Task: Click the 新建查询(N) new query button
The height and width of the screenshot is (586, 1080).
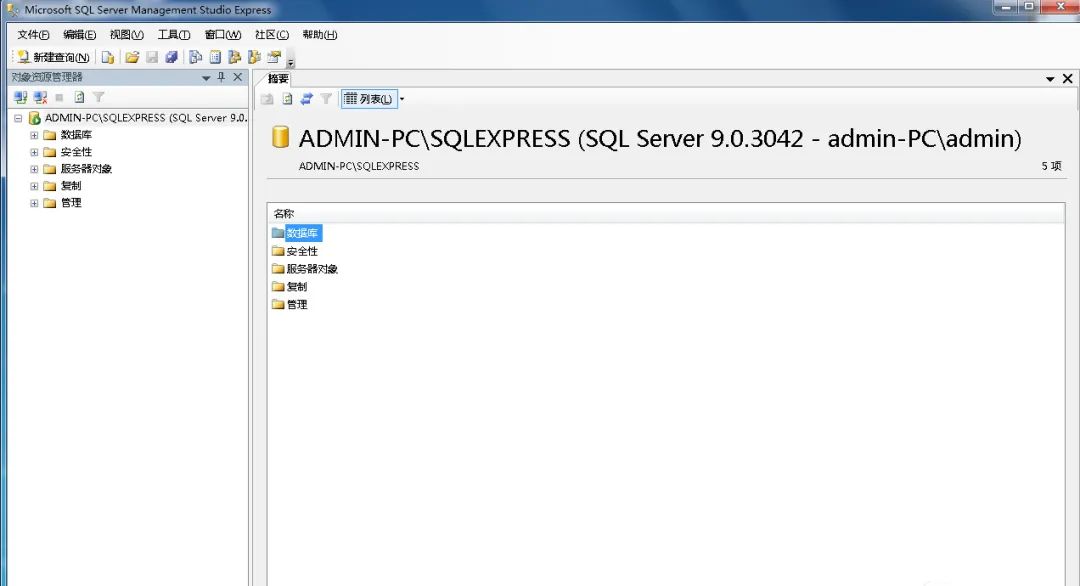Action: 53,57
